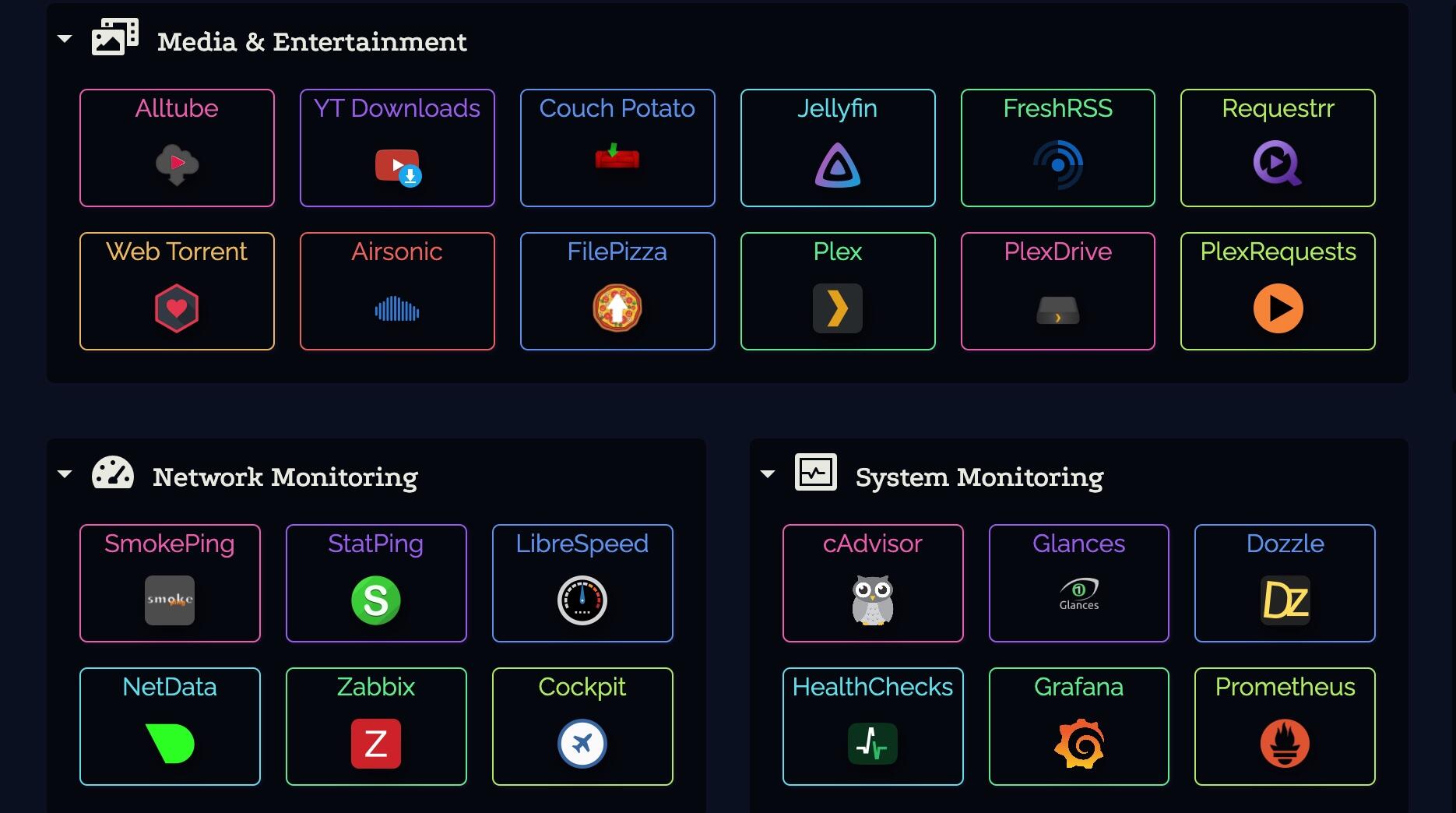1456x813 pixels.
Task: Collapse the Network Monitoring section arrow
Action: [65, 474]
